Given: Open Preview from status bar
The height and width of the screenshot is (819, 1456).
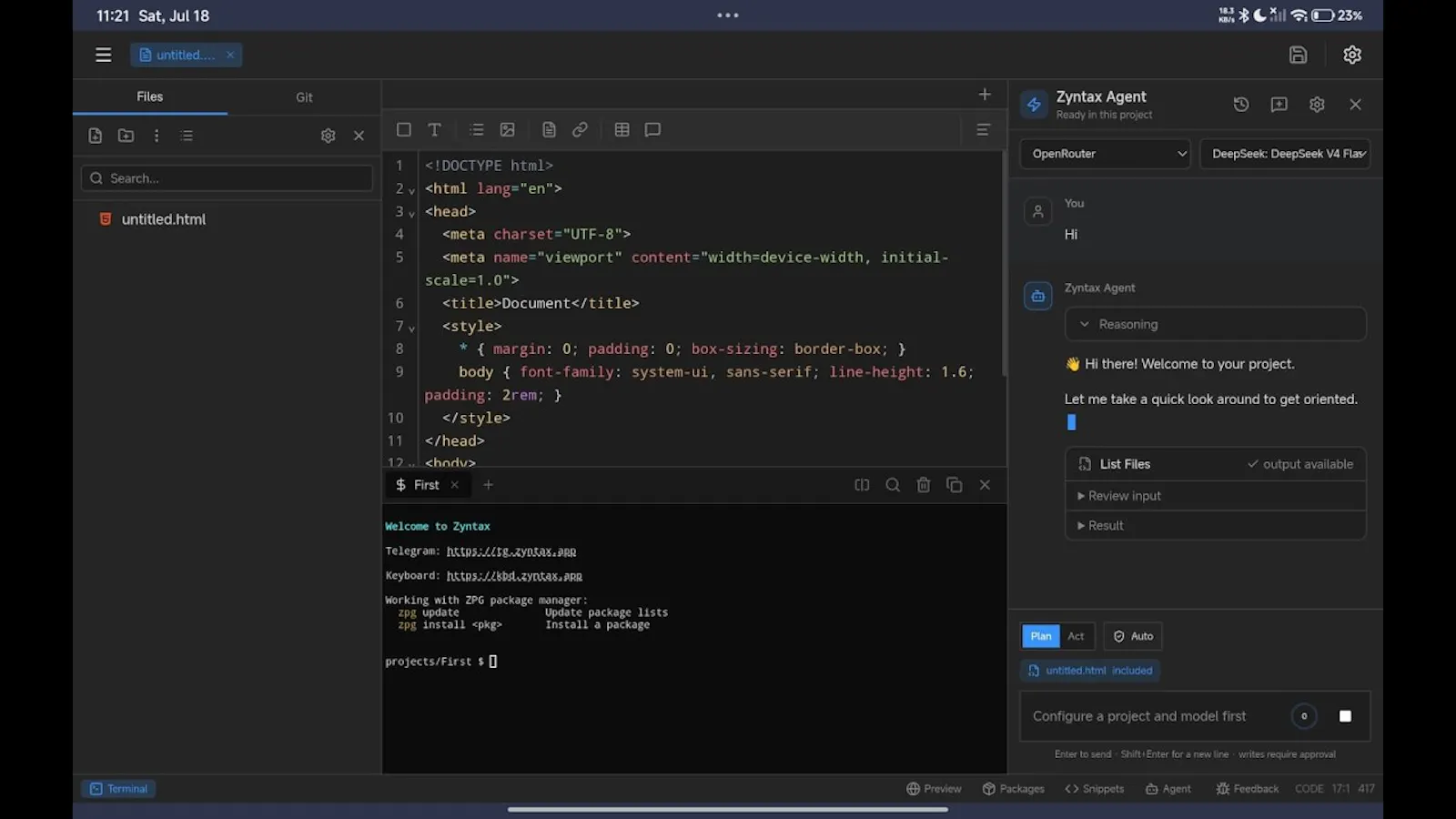Looking at the screenshot, I should pos(934,789).
